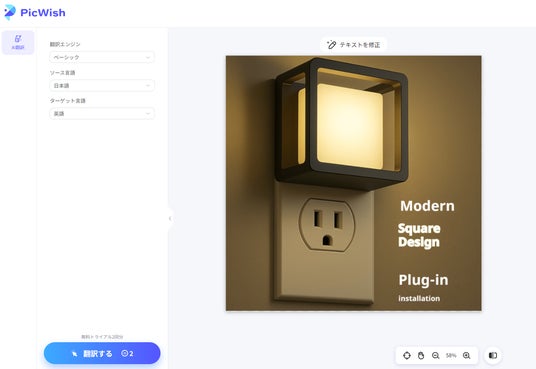Select the hand pan tool
536x369 pixels.
pos(421,356)
